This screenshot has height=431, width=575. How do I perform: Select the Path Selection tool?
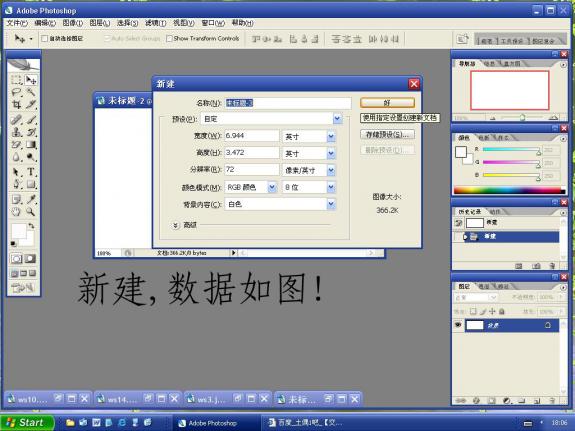16,172
